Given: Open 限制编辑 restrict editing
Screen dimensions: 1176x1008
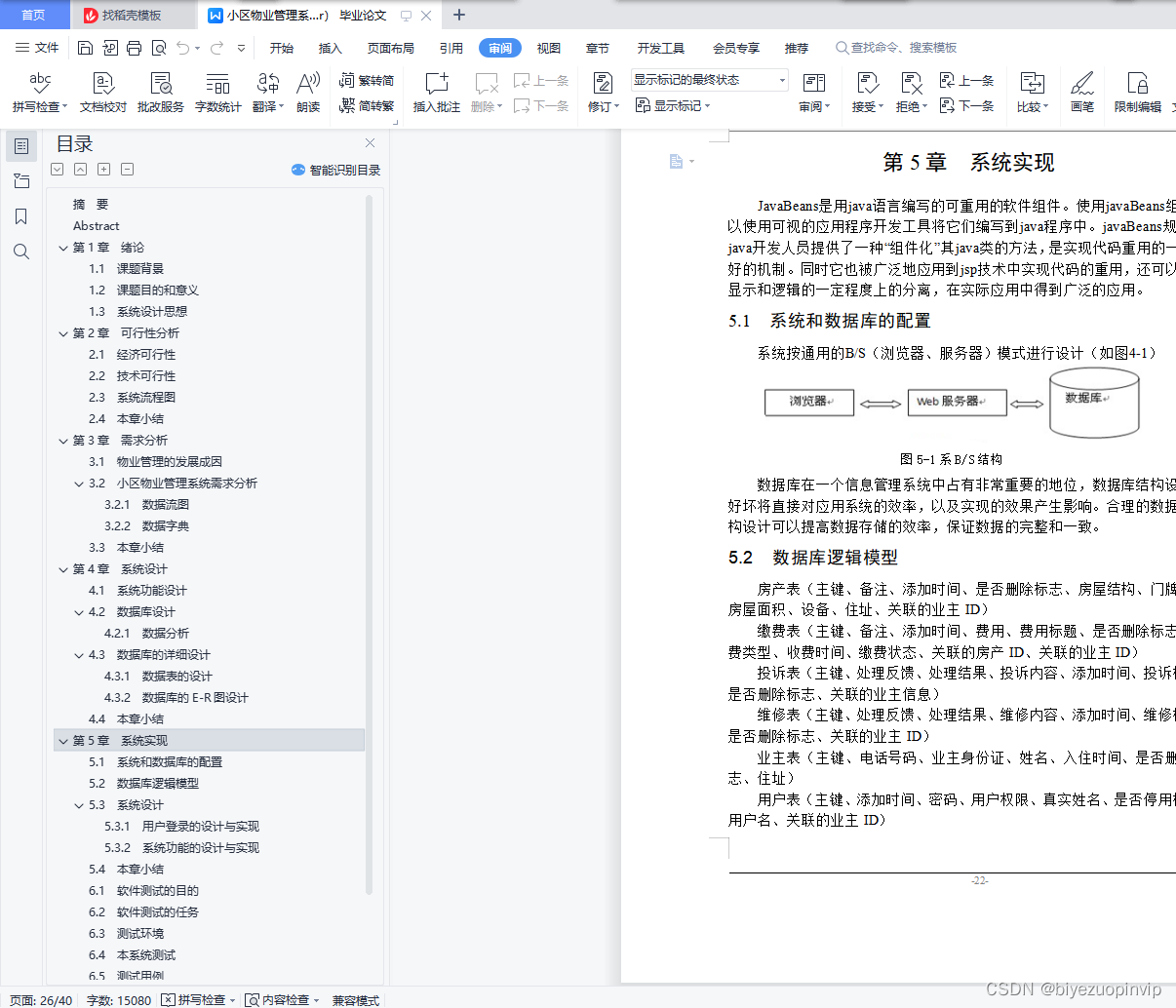Looking at the screenshot, I should coord(1138,93).
